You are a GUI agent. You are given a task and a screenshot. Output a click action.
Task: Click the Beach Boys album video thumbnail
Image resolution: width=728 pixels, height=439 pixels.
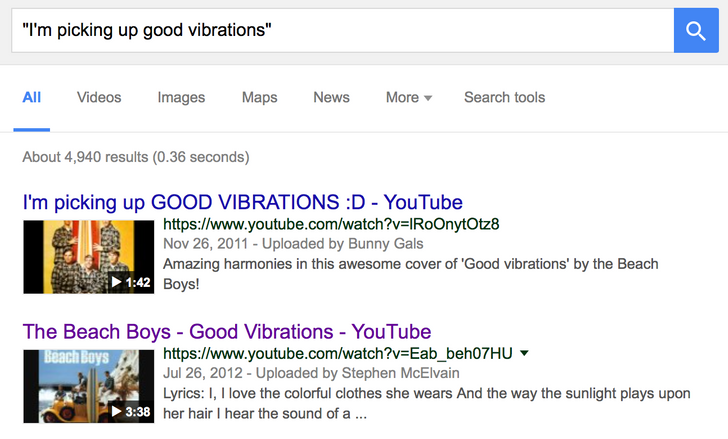coord(88,384)
